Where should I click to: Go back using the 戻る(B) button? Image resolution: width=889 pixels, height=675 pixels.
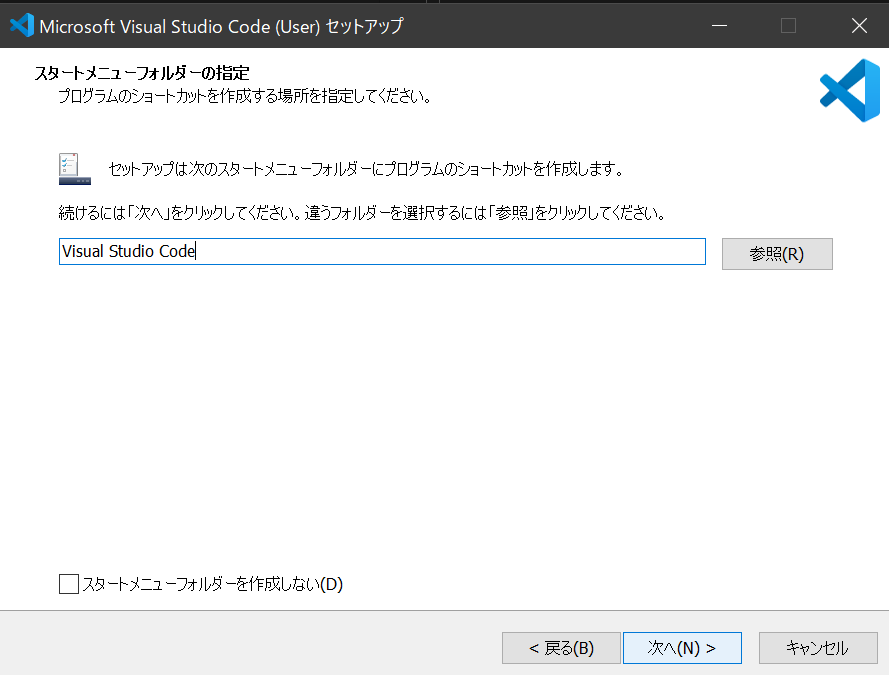point(561,647)
